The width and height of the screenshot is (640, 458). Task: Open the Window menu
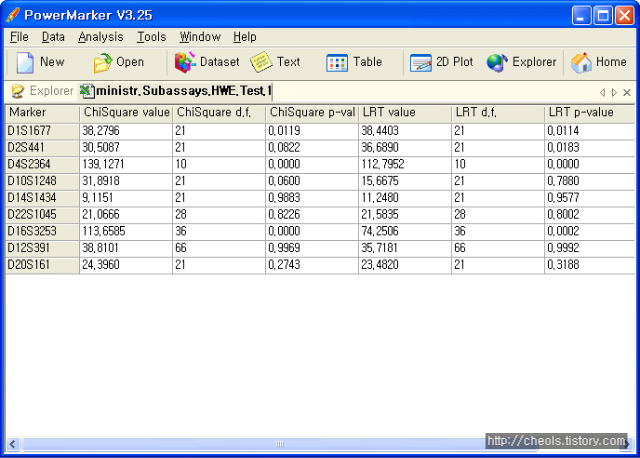click(200, 37)
